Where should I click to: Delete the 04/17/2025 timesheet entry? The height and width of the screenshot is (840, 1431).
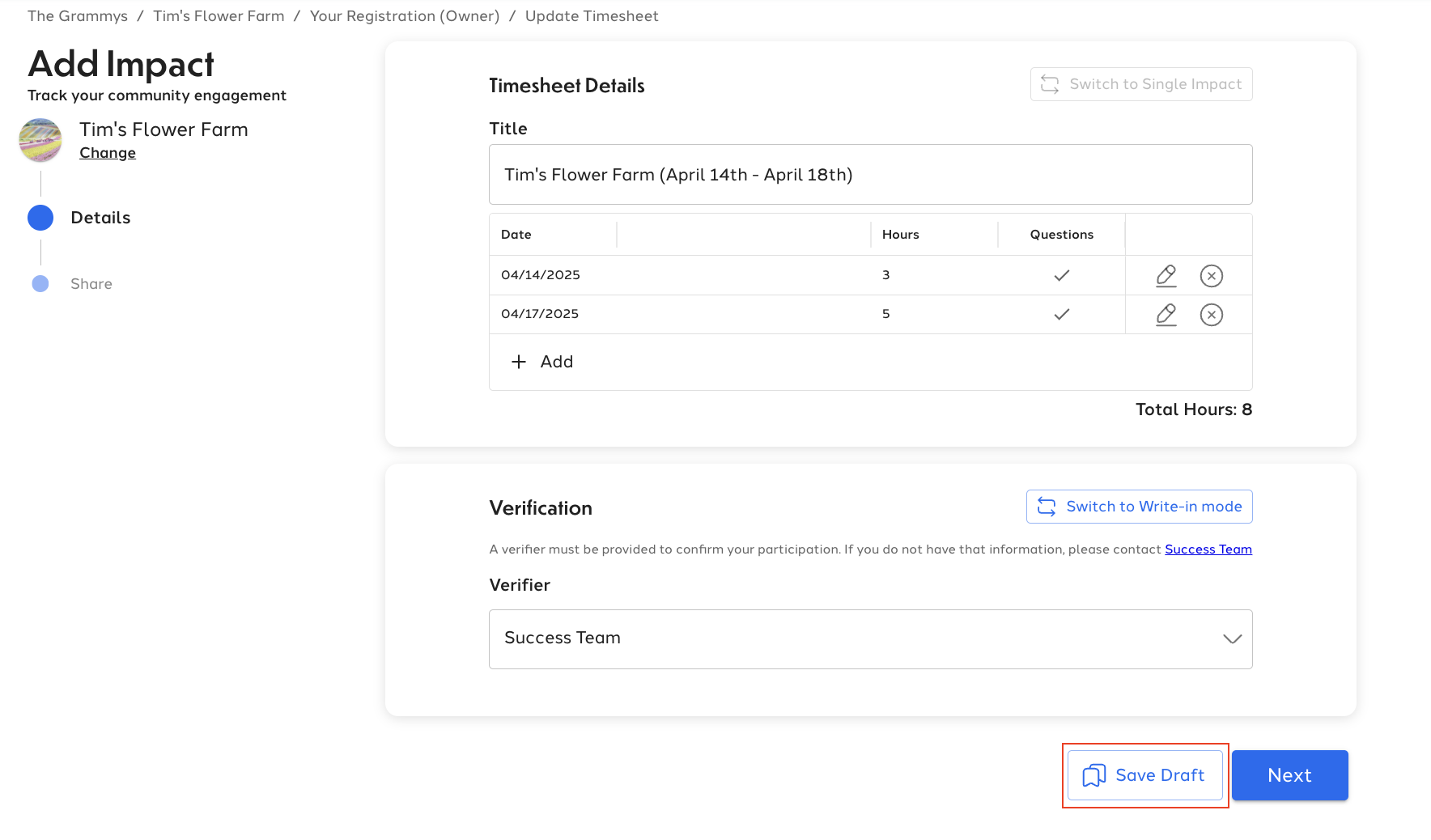pos(1211,315)
